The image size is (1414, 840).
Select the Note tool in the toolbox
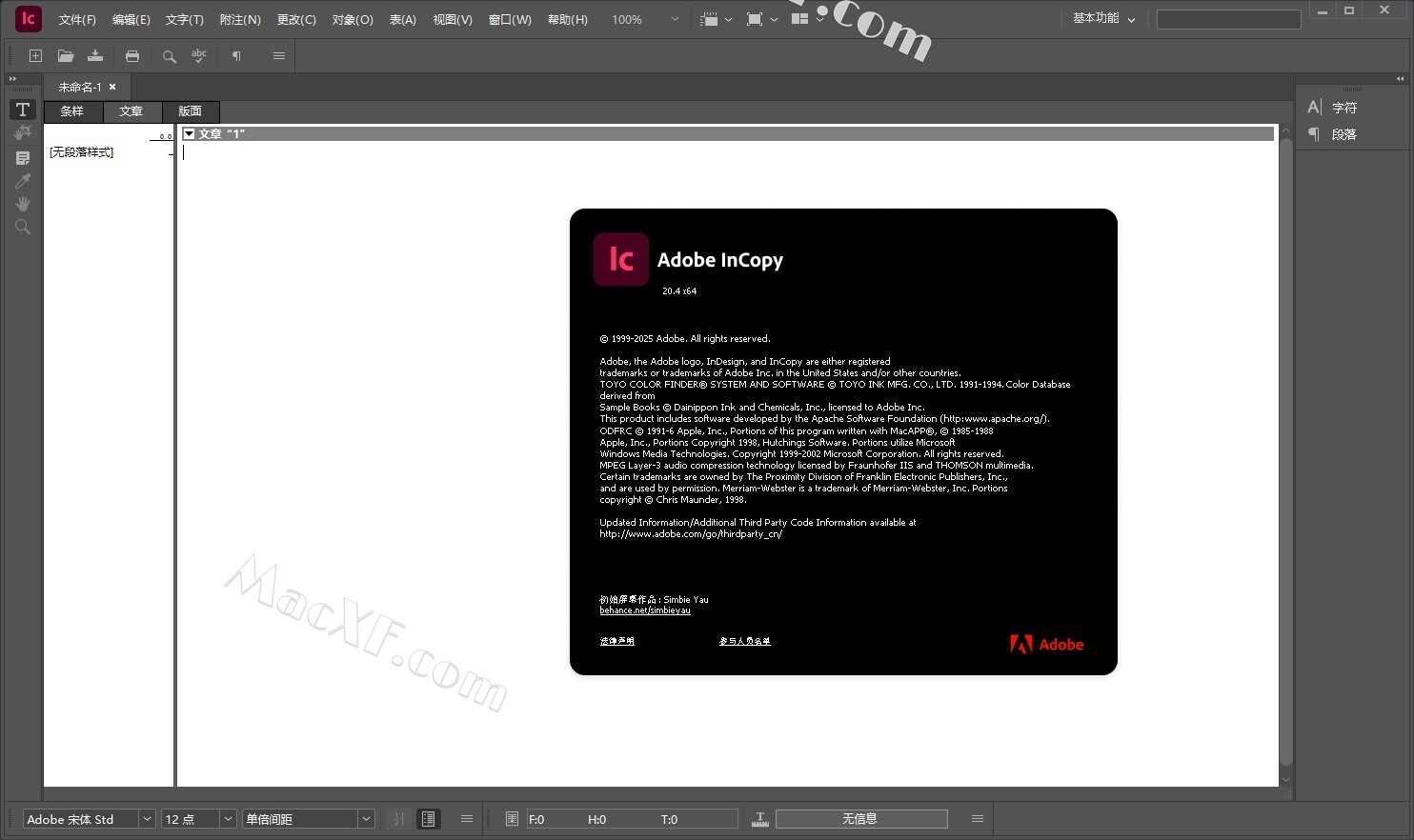[x=23, y=157]
